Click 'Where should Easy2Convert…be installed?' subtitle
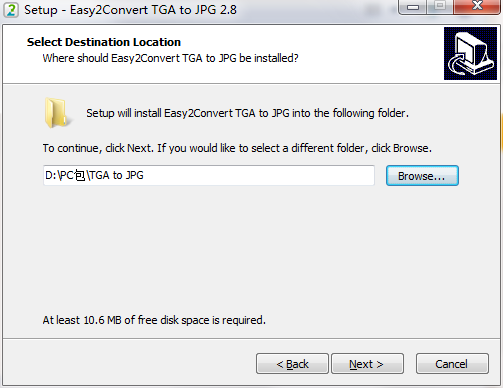The image size is (503, 388). (x=170, y=58)
